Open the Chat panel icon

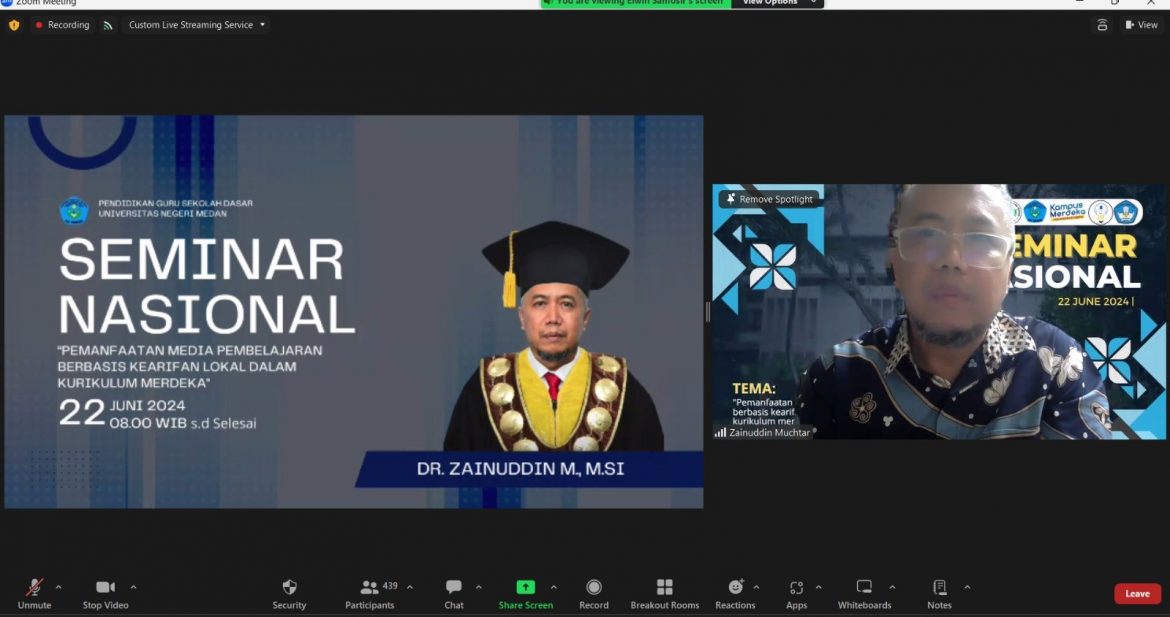pos(454,593)
